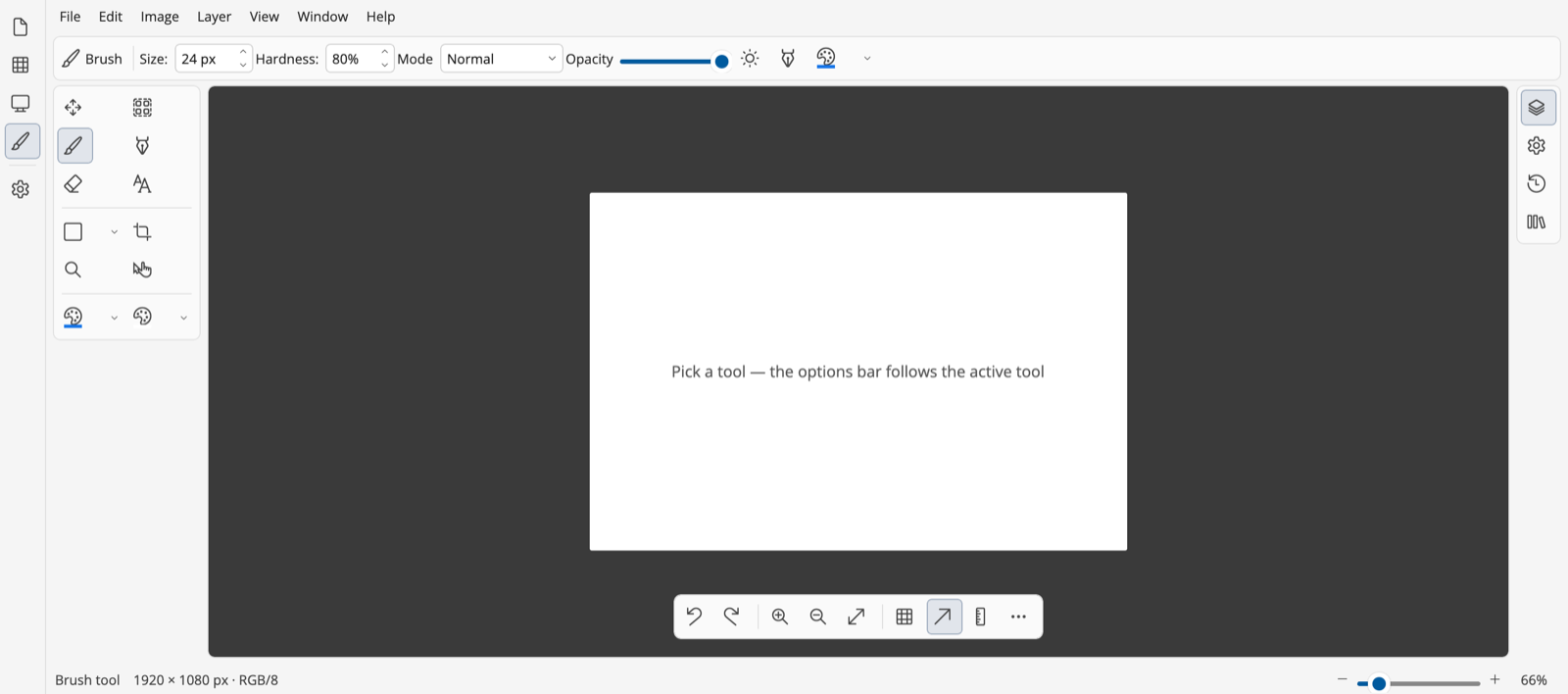Select the Move tool in the tool panel
The width and height of the screenshot is (1568, 694).
coord(73,107)
